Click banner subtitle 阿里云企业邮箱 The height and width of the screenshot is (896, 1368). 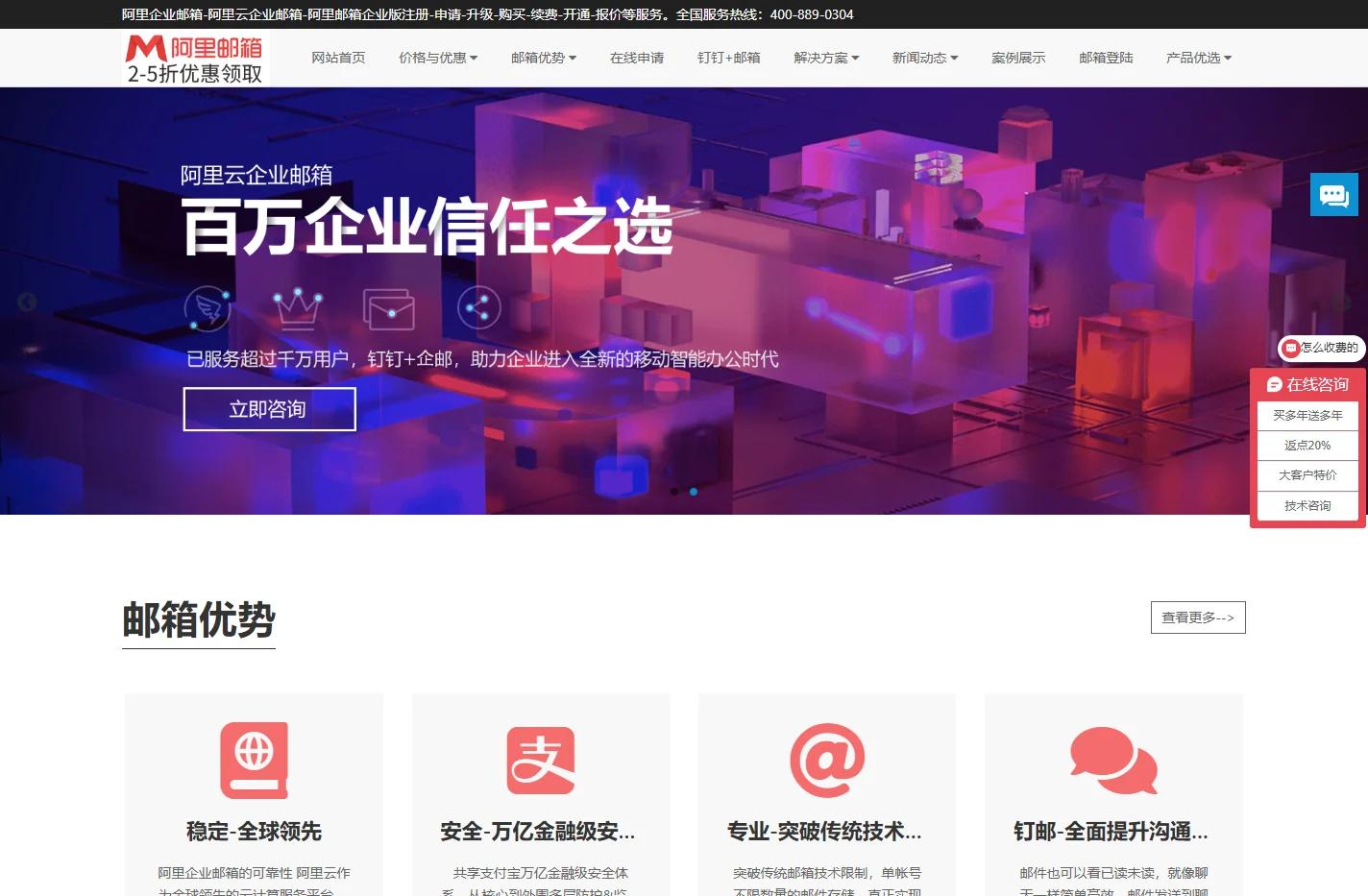coord(256,175)
